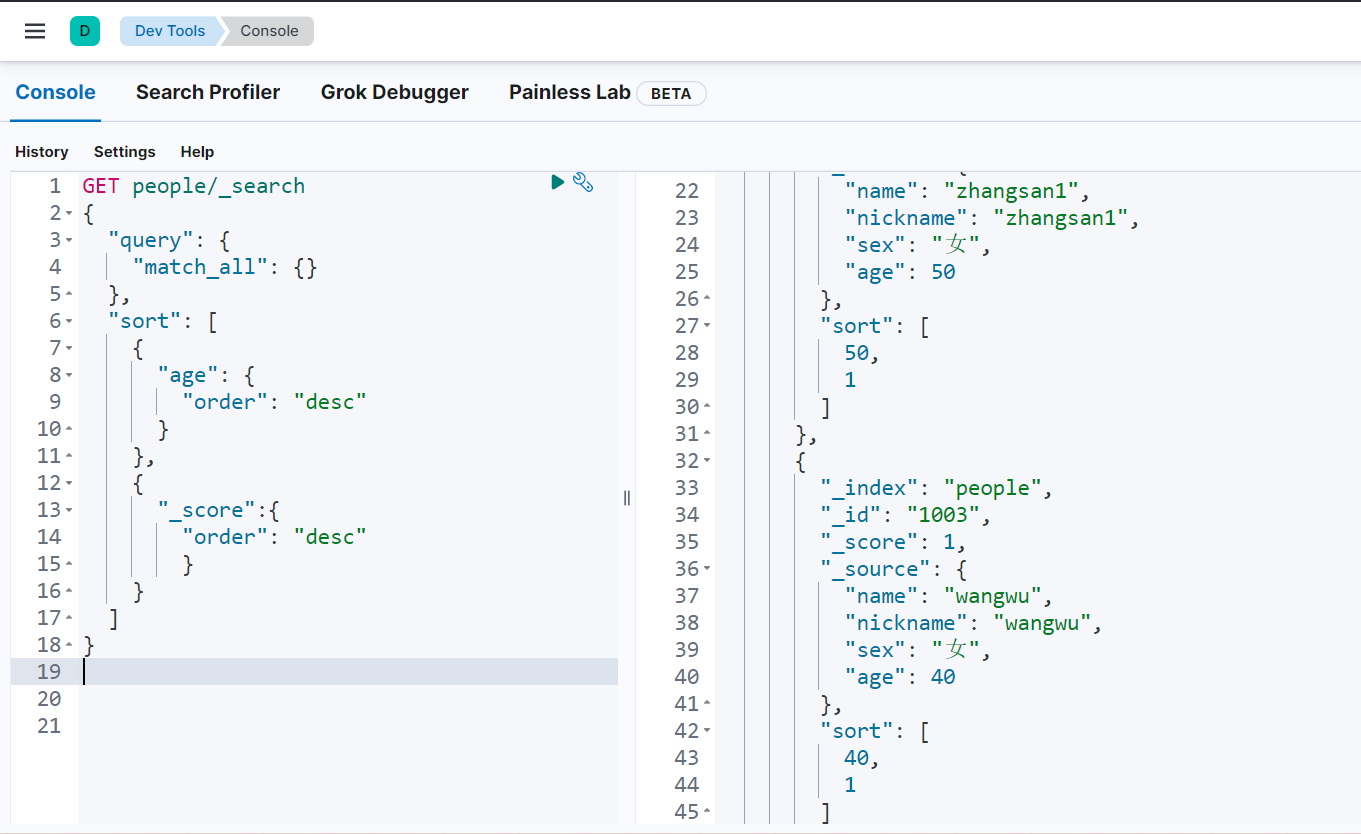The image size is (1361, 834).
Task: Click the panel resize divider handle
Action: (627, 498)
